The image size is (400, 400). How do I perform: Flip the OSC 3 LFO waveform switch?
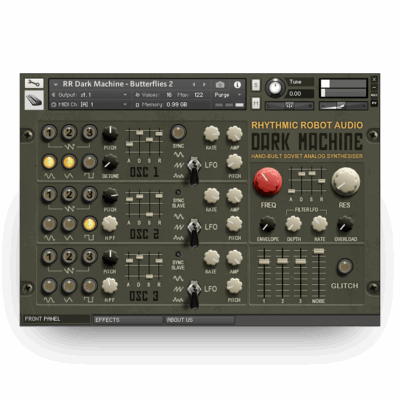point(193,294)
